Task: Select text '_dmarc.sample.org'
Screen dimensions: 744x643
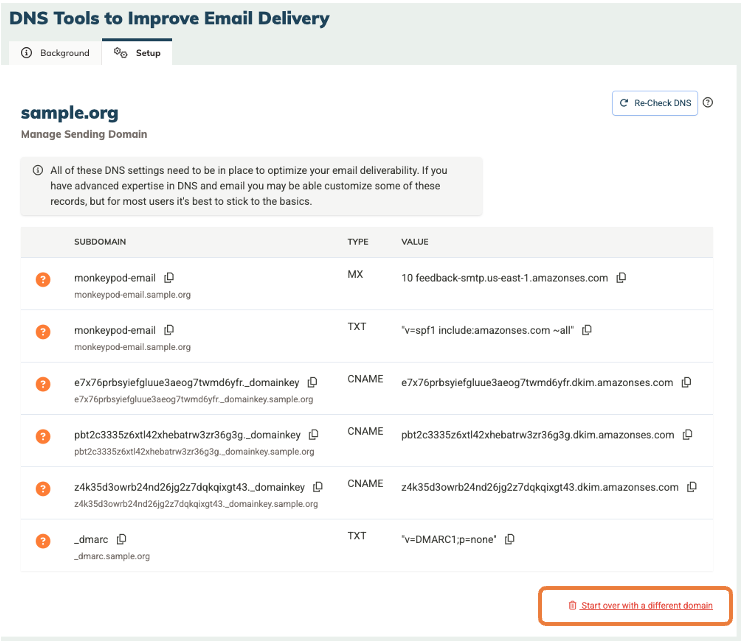Action: 112,556
